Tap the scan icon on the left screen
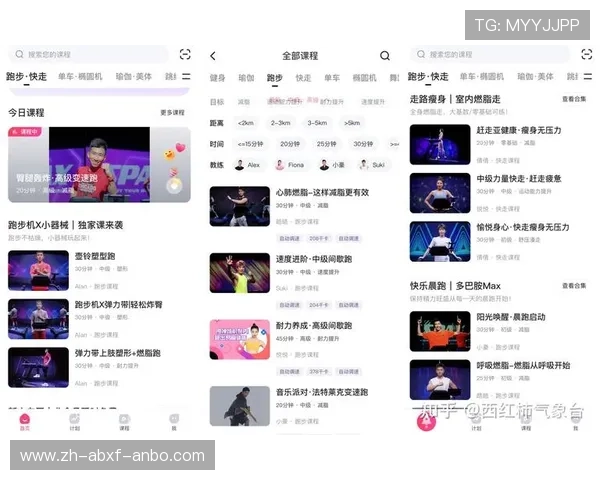The width and height of the screenshot is (600, 480). pyautogui.click(x=185, y=54)
